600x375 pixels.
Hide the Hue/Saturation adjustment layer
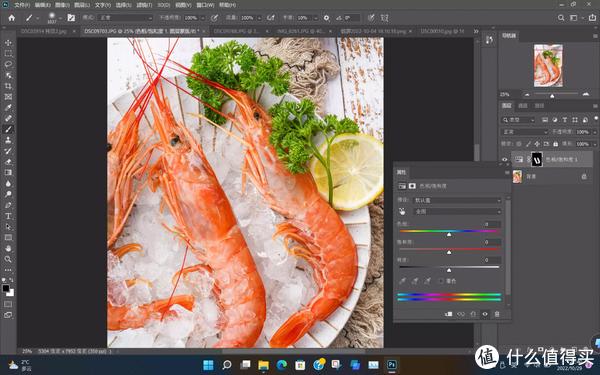(x=505, y=159)
